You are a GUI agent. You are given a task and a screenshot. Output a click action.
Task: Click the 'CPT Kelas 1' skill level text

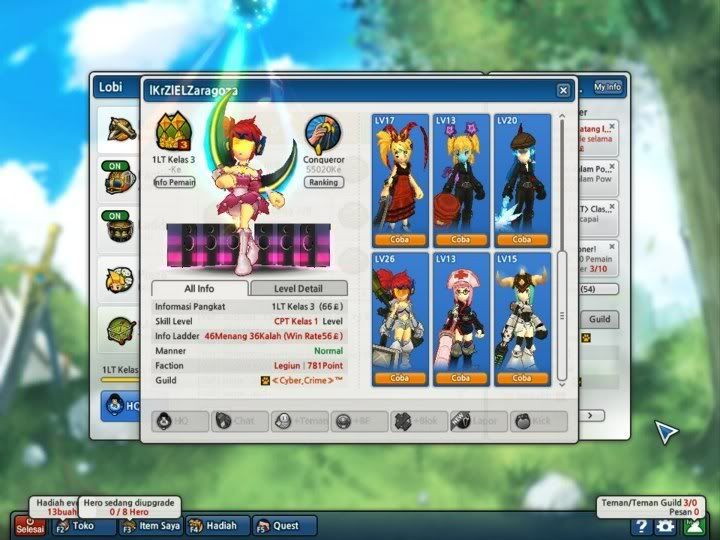tap(296, 321)
